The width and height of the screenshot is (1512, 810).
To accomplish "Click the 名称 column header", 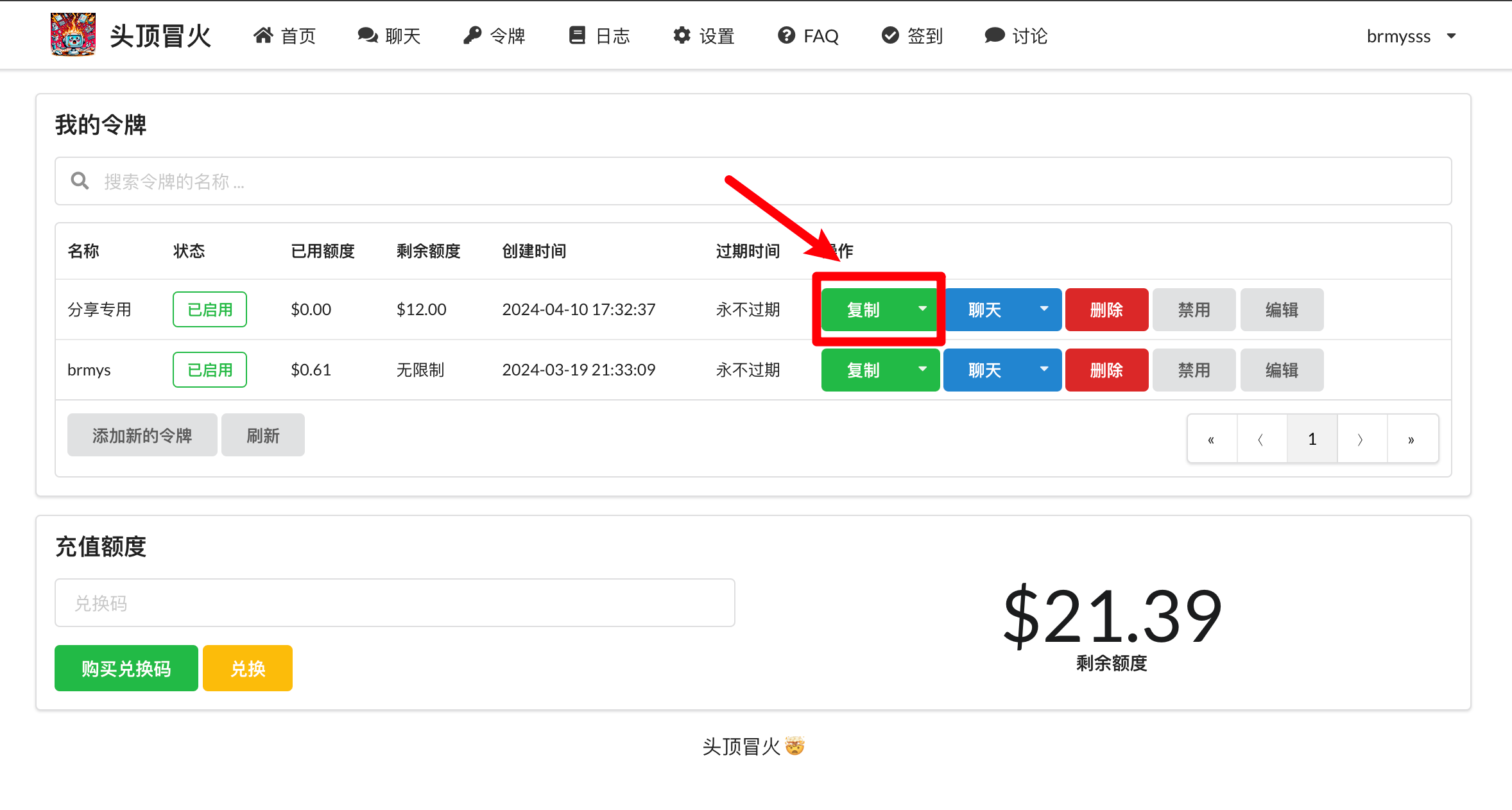I will pos(83,251).
